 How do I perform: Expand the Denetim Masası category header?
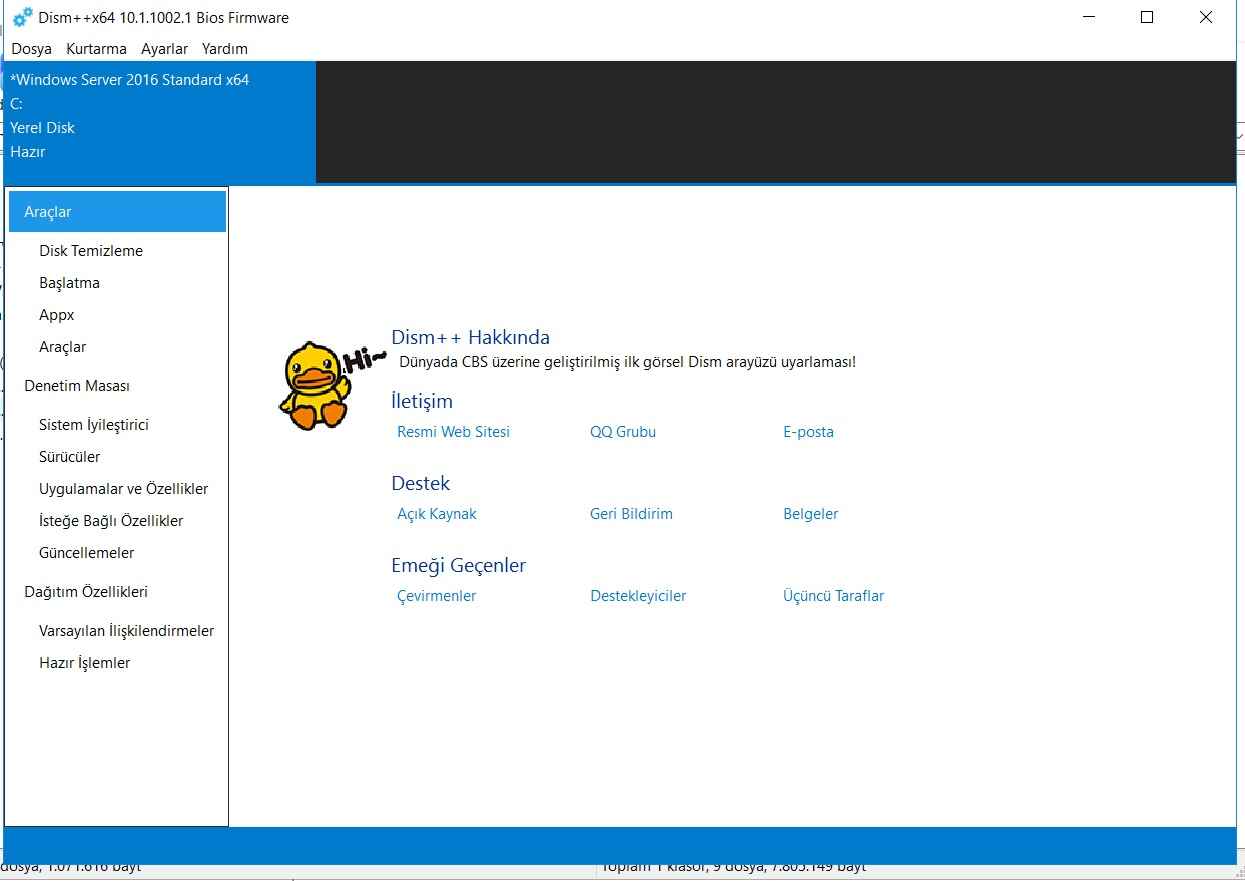coord(77,386)
